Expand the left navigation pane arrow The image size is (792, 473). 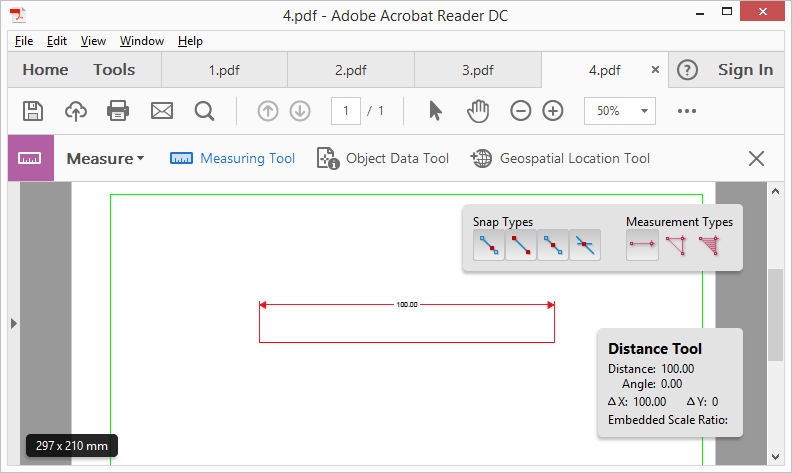coord(14,323)
